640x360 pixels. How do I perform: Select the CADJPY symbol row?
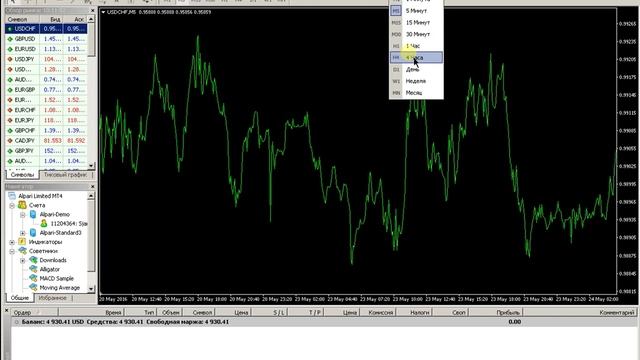coord(46,141)
